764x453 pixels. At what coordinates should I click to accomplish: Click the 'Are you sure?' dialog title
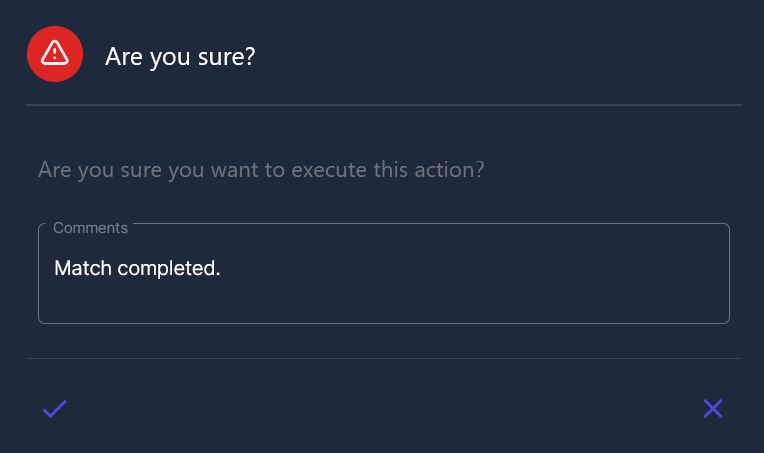[180, 56]
